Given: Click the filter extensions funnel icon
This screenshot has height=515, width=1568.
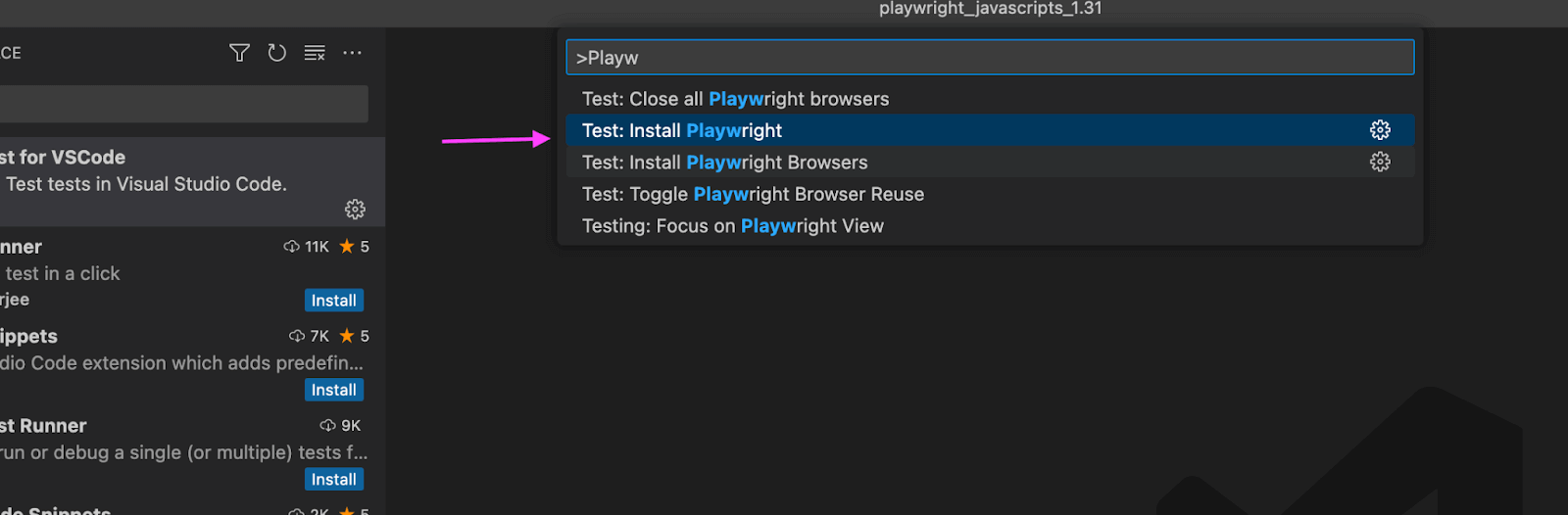Looking at the screenshot, I should (x=239, y=53).
